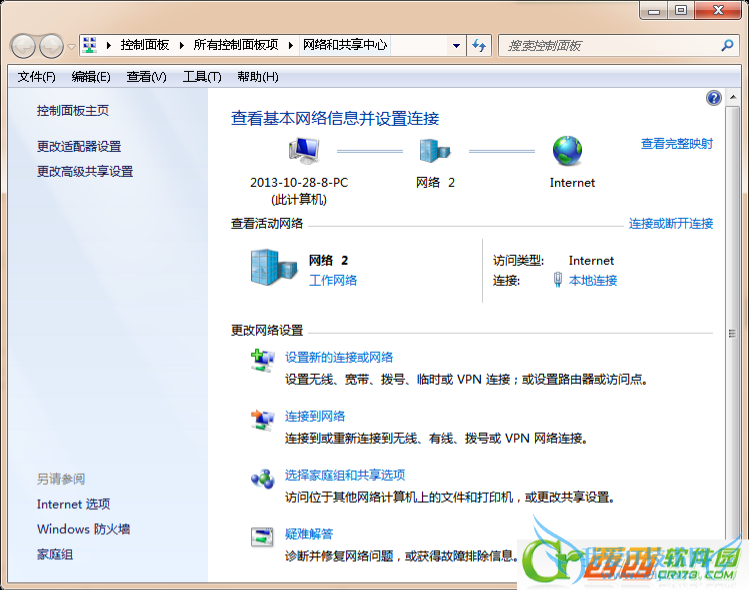Click the 网络 2 building icon in map
This screenshot has height=590, width=749.
tap(435, 150)
